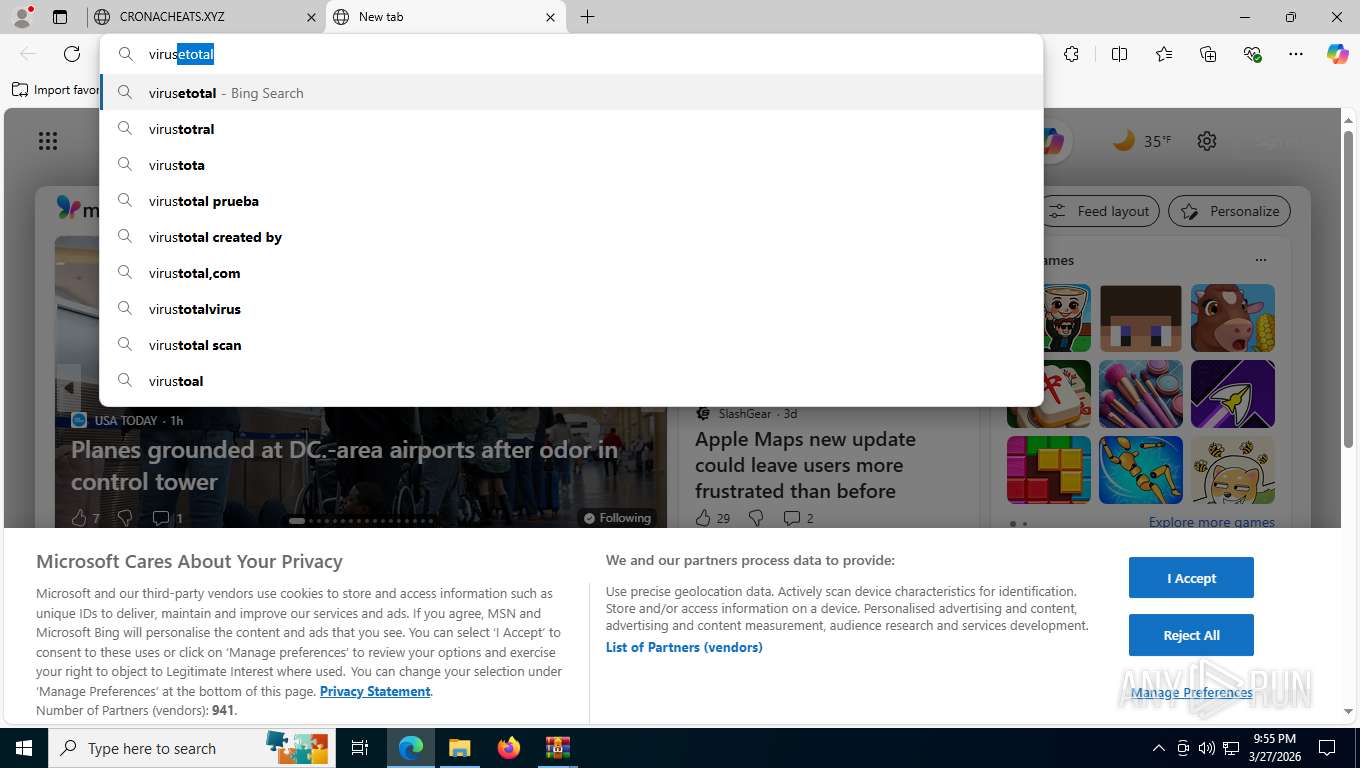
Task: Toggle Following for USA TODAY
Action: pyautogui.click(x=617, y=518)
